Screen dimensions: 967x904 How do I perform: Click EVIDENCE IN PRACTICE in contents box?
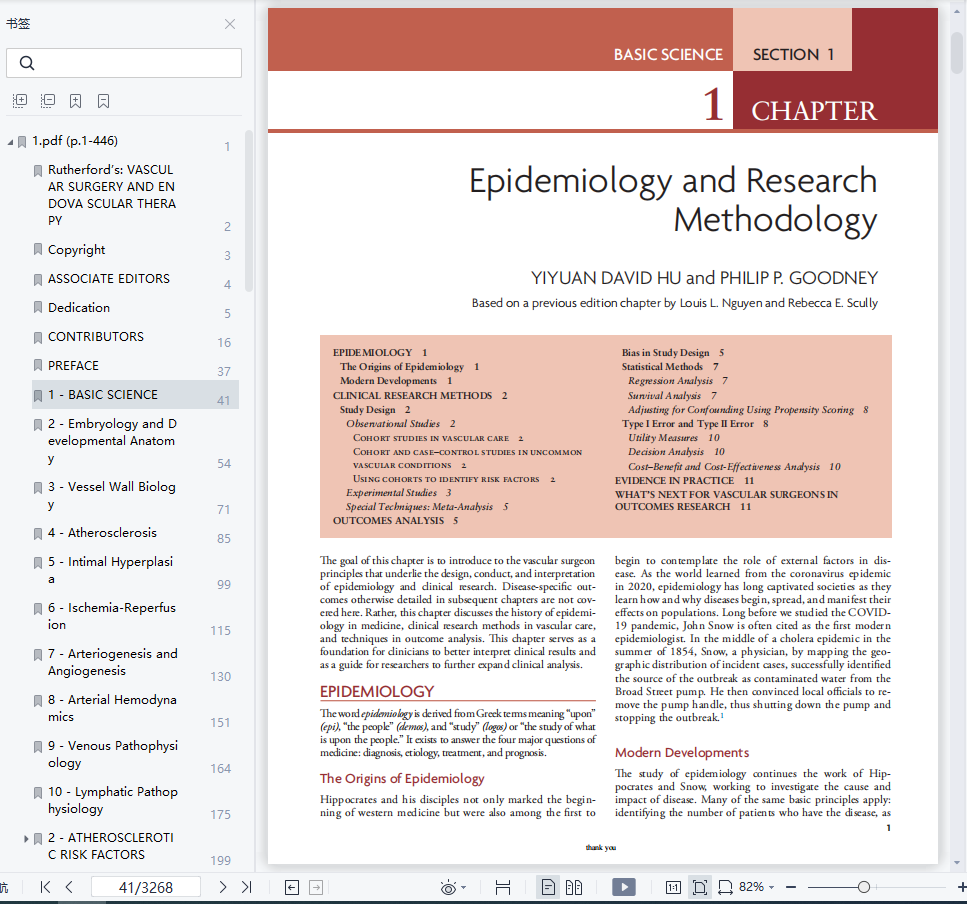[x=685, y=480]
